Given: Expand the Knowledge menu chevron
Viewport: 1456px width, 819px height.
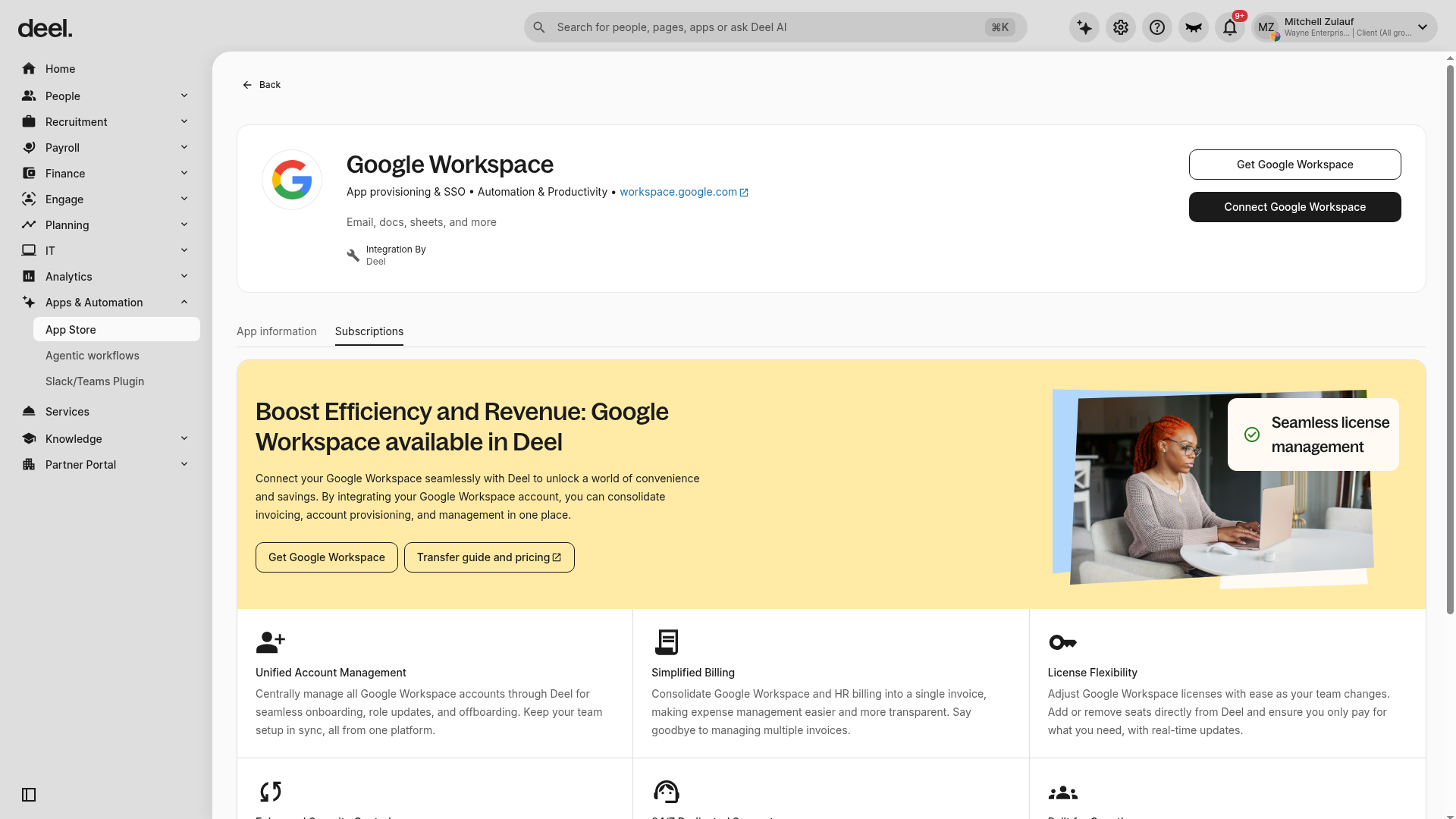Looking at the screenshot, I should point(184,438).
